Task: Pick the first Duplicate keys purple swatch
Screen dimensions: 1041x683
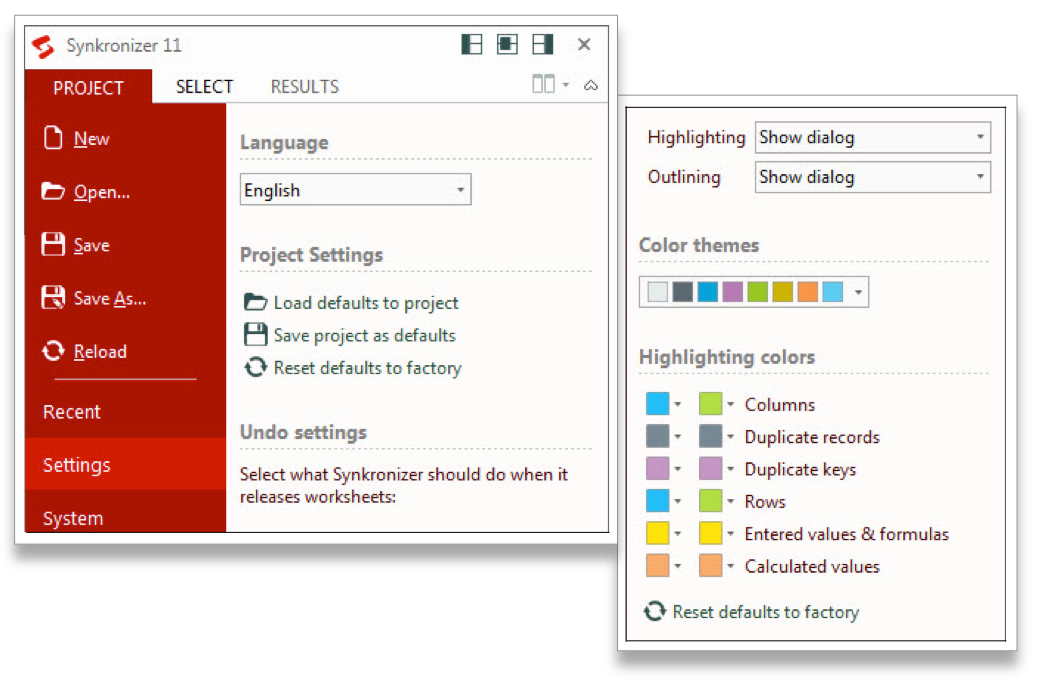Action: click(657, 469)
